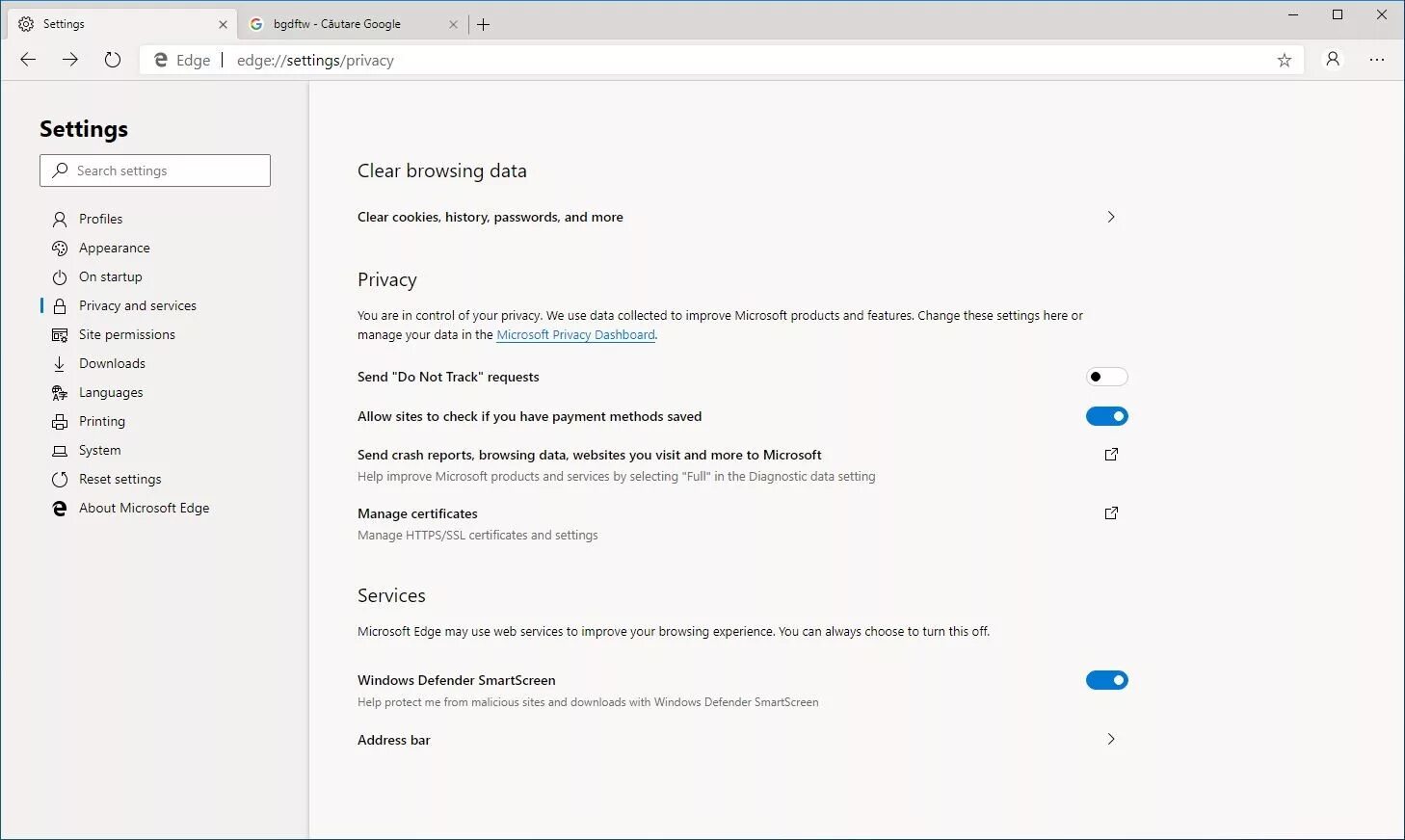
Task: Open external link icon for crash reports
Action: point(1111,454)
